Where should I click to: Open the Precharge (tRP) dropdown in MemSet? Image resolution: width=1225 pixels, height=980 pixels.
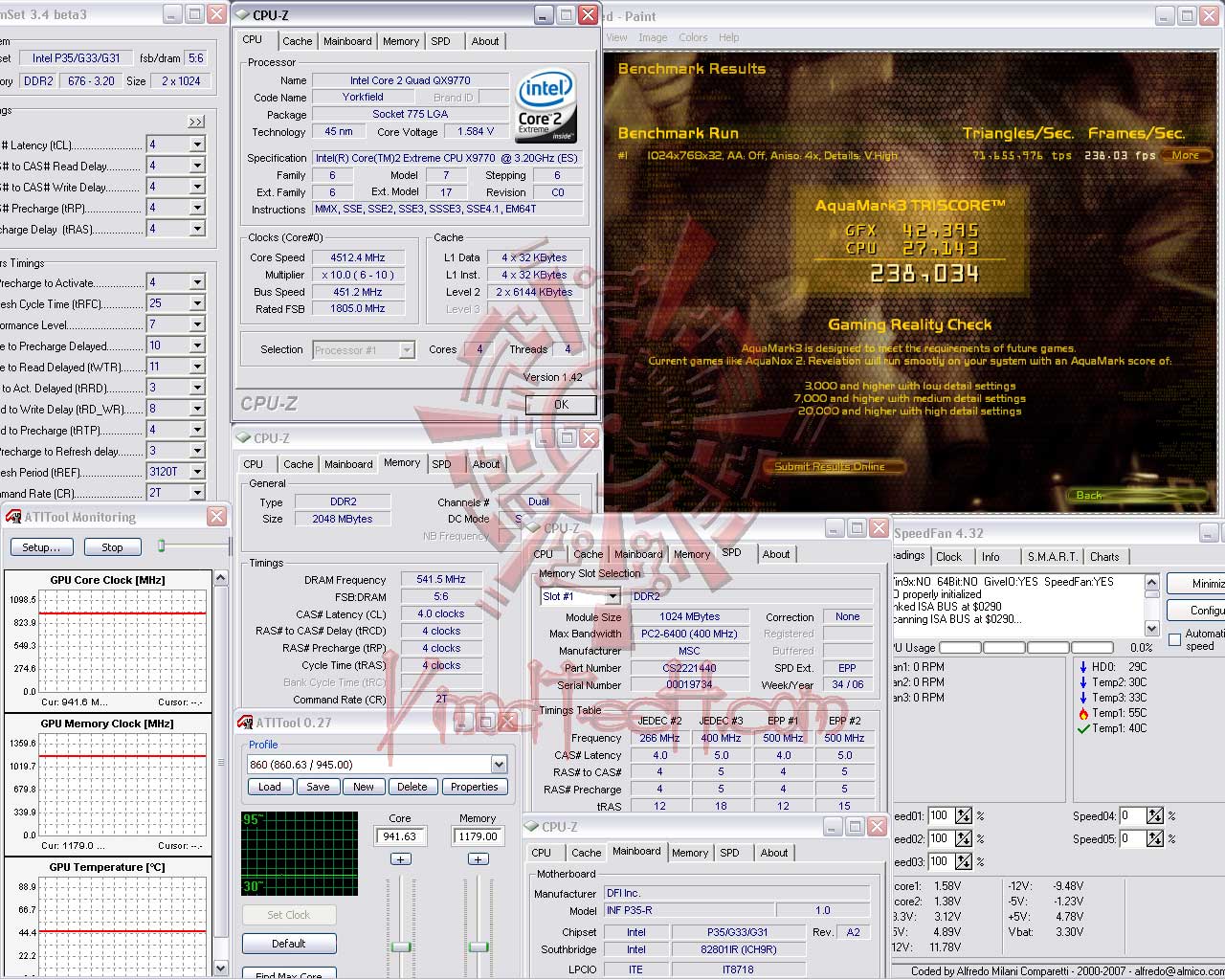pyautogui.click(x=197, y=208)
